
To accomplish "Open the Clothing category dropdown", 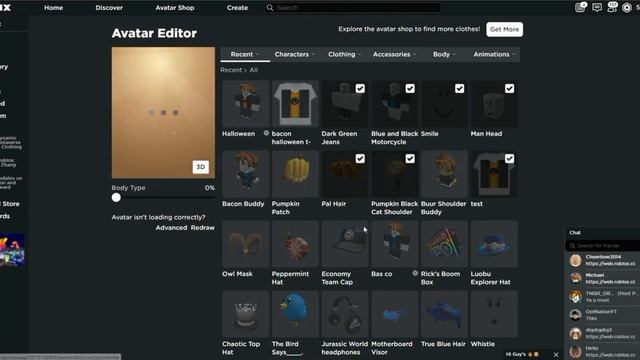I will (x=344, y=54).
